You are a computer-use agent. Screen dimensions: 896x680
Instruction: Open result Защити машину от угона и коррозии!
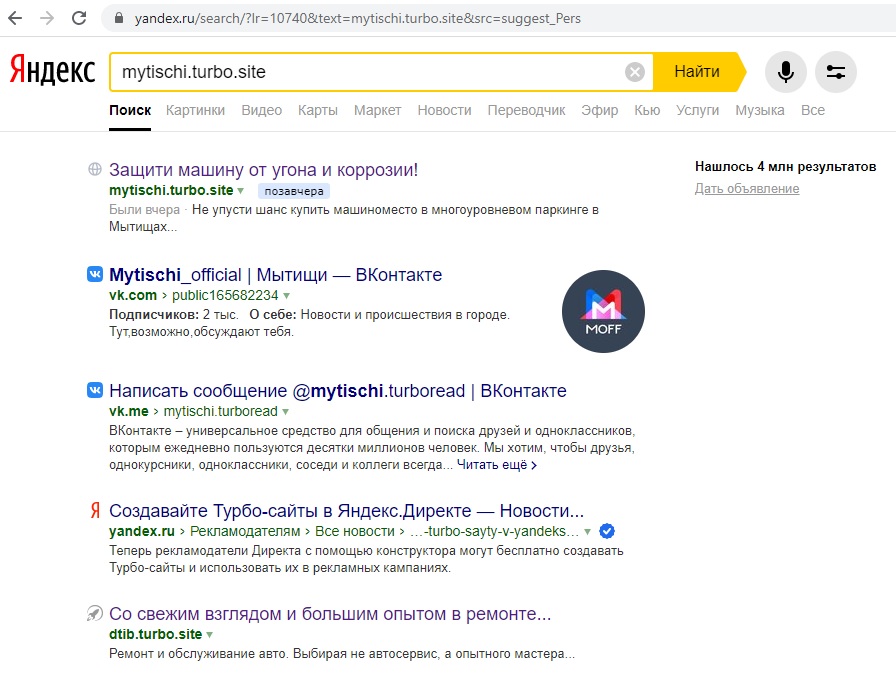pos(263,170)
